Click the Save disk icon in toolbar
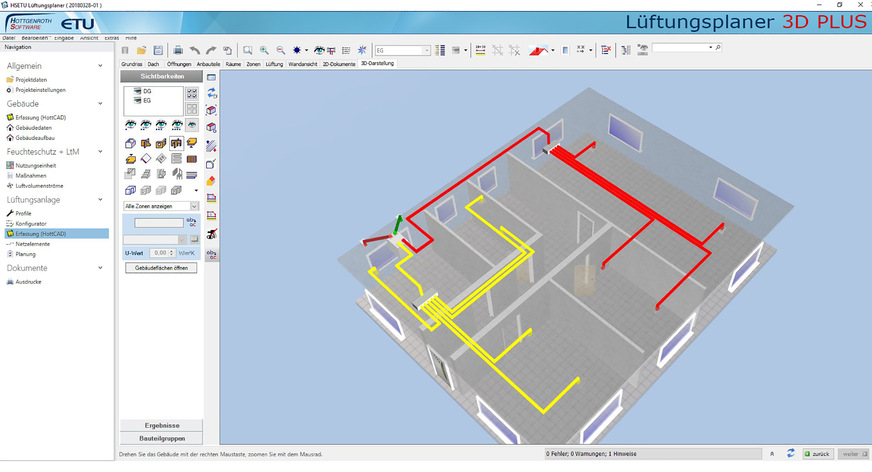This screenshot has width=872, height=472. pyautogui.click(x=158, y=49)
